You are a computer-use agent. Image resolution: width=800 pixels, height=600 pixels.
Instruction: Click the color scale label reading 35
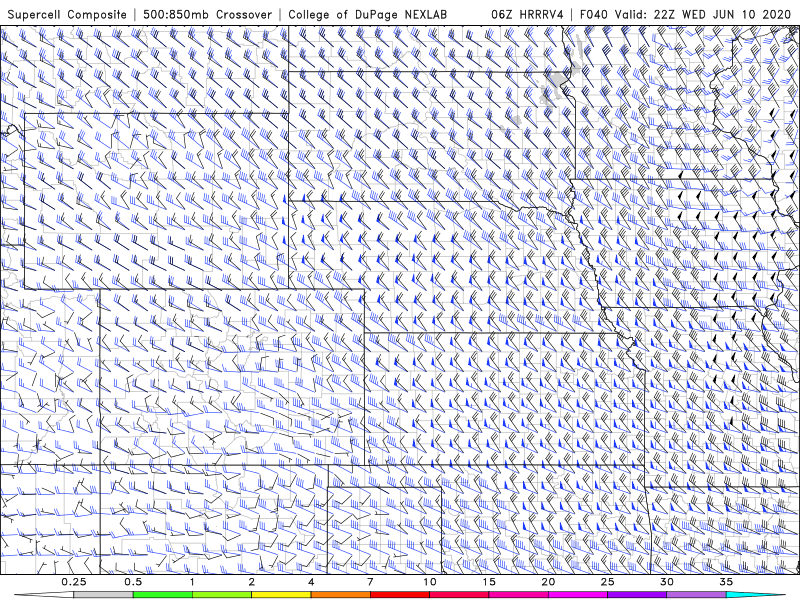pyautogui.click(x=726, y=582)
